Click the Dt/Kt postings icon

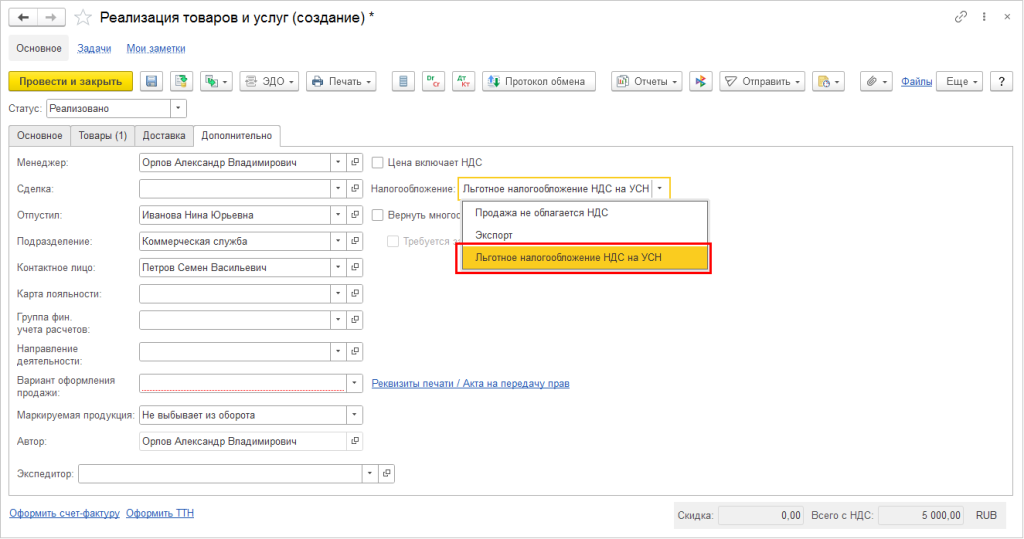coord(434,82)
